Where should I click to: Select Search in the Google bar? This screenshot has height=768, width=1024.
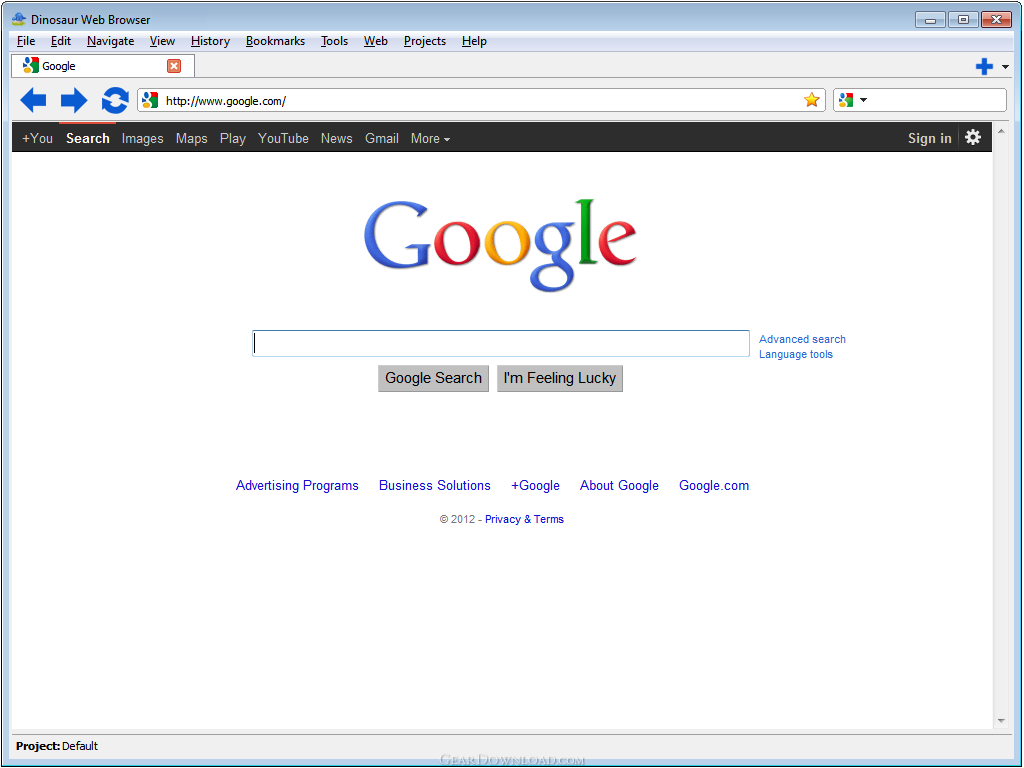[88, 138]
